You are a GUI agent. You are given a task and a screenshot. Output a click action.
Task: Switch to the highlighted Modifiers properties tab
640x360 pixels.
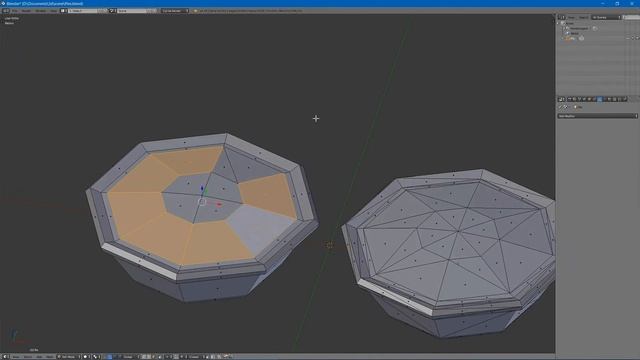coord(599,99)
